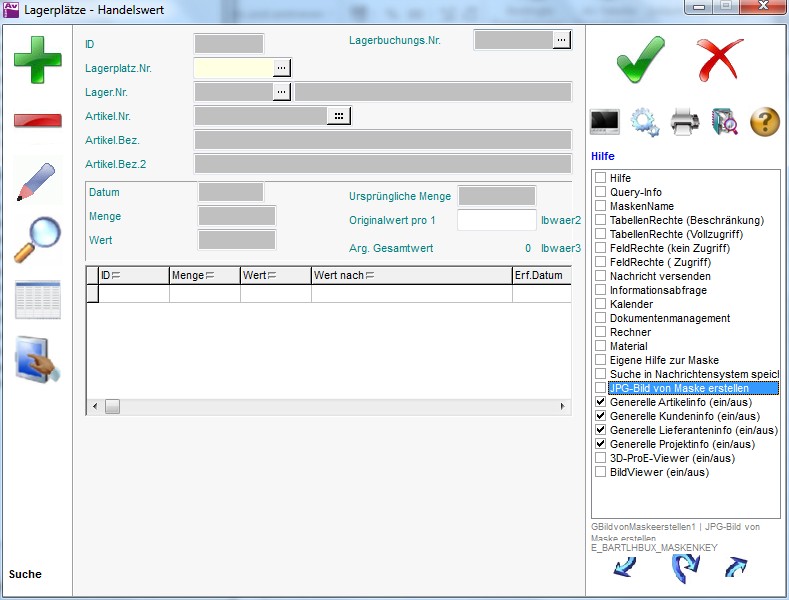
Task: Click the printer icon
Action: tap(685, 122)
